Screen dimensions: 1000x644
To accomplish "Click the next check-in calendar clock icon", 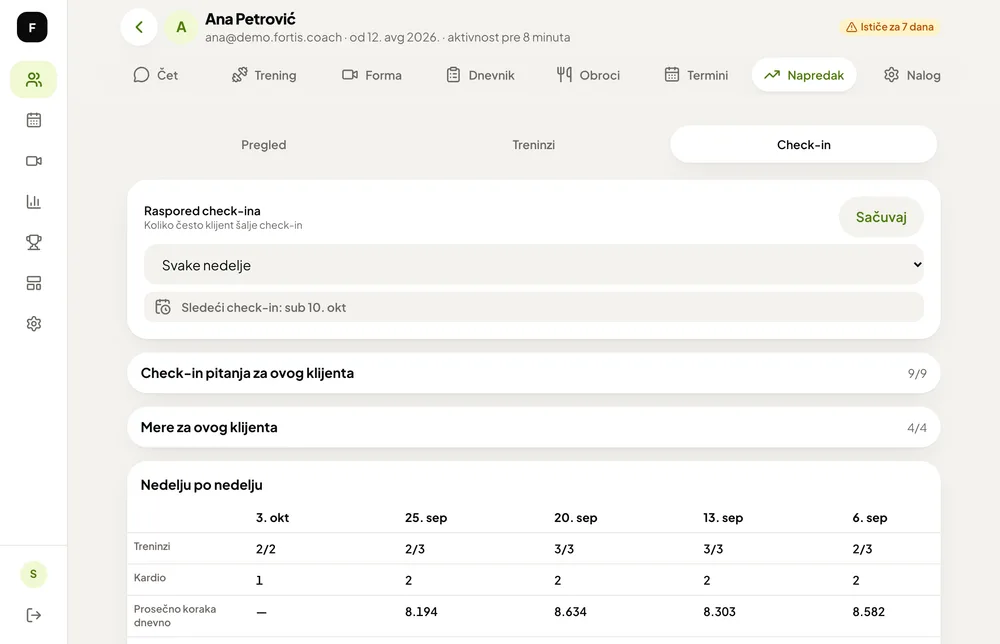I will (163, 307).
